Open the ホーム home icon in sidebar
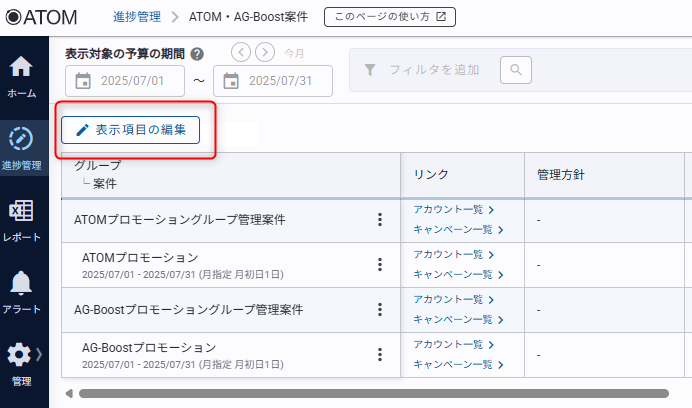This screenshot has height=408, width=692. (x=22, y=76)
